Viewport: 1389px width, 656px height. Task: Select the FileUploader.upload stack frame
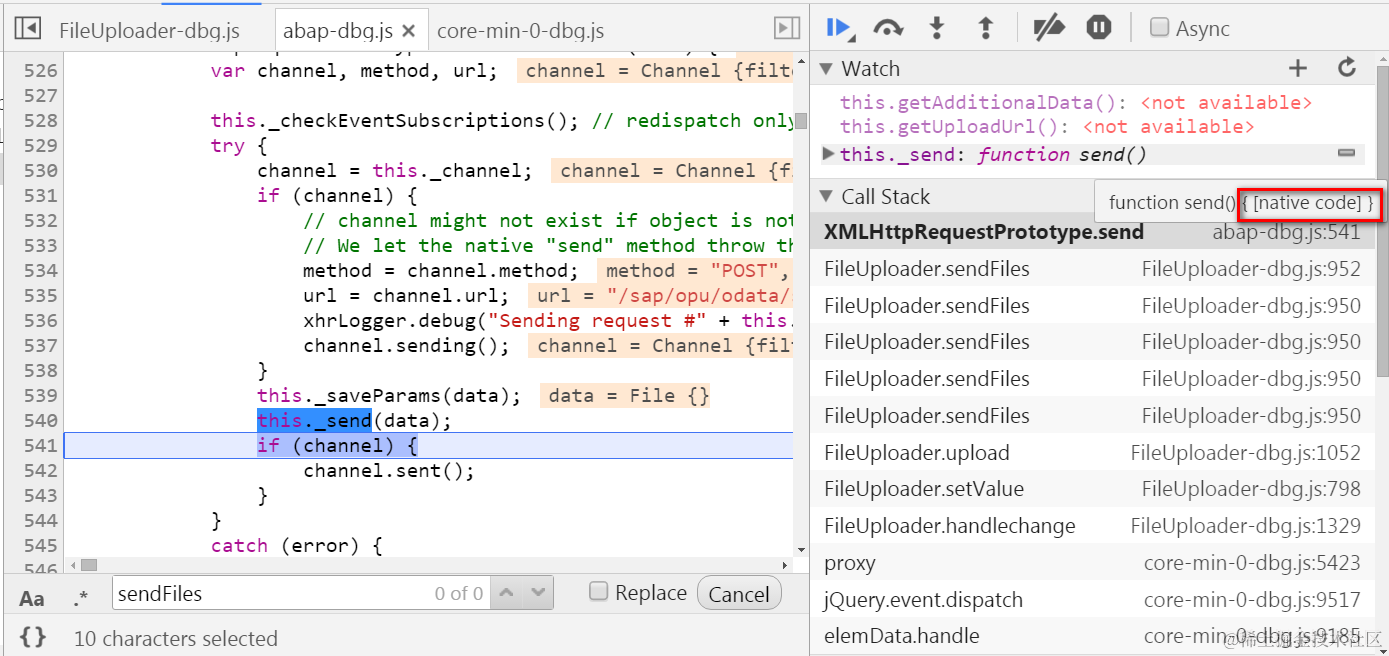point(918,452)
